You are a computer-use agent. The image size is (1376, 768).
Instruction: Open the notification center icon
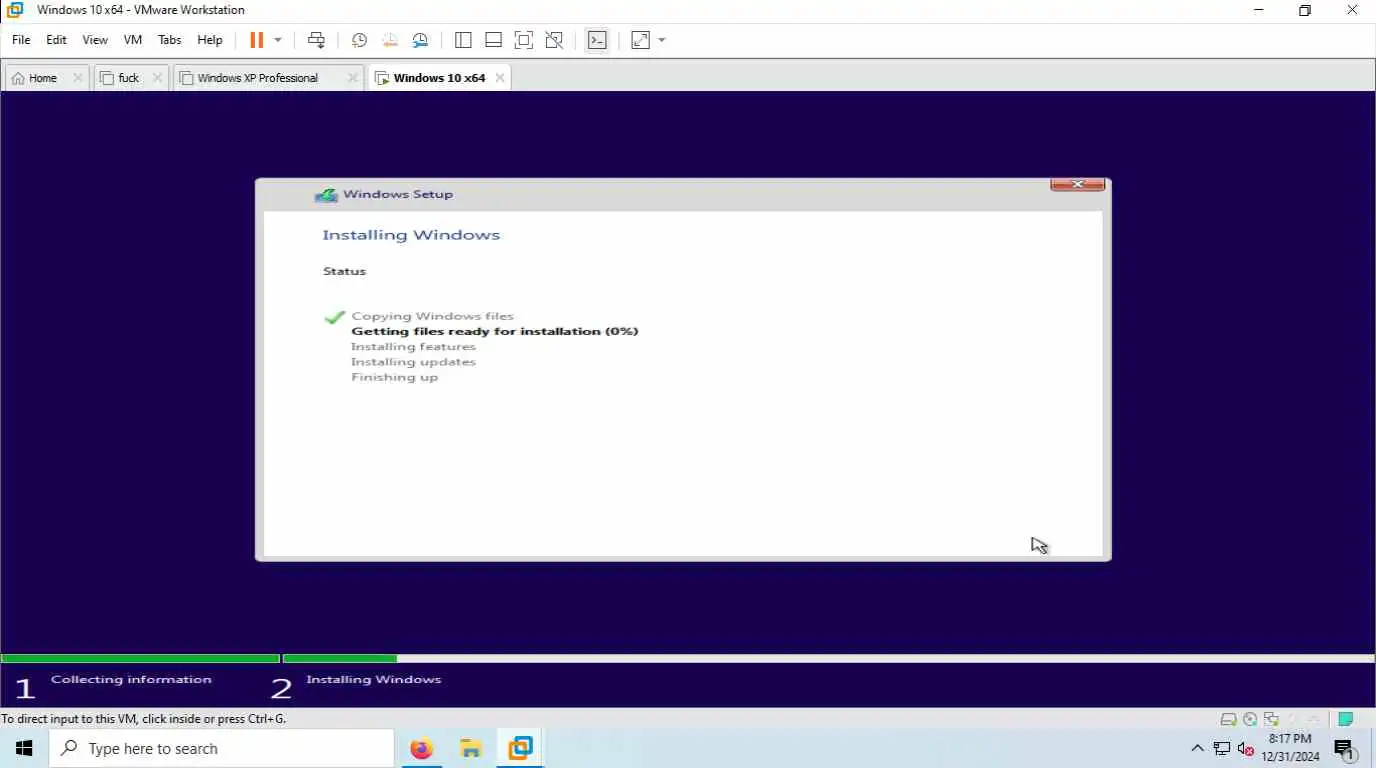tap(1345, 748)
